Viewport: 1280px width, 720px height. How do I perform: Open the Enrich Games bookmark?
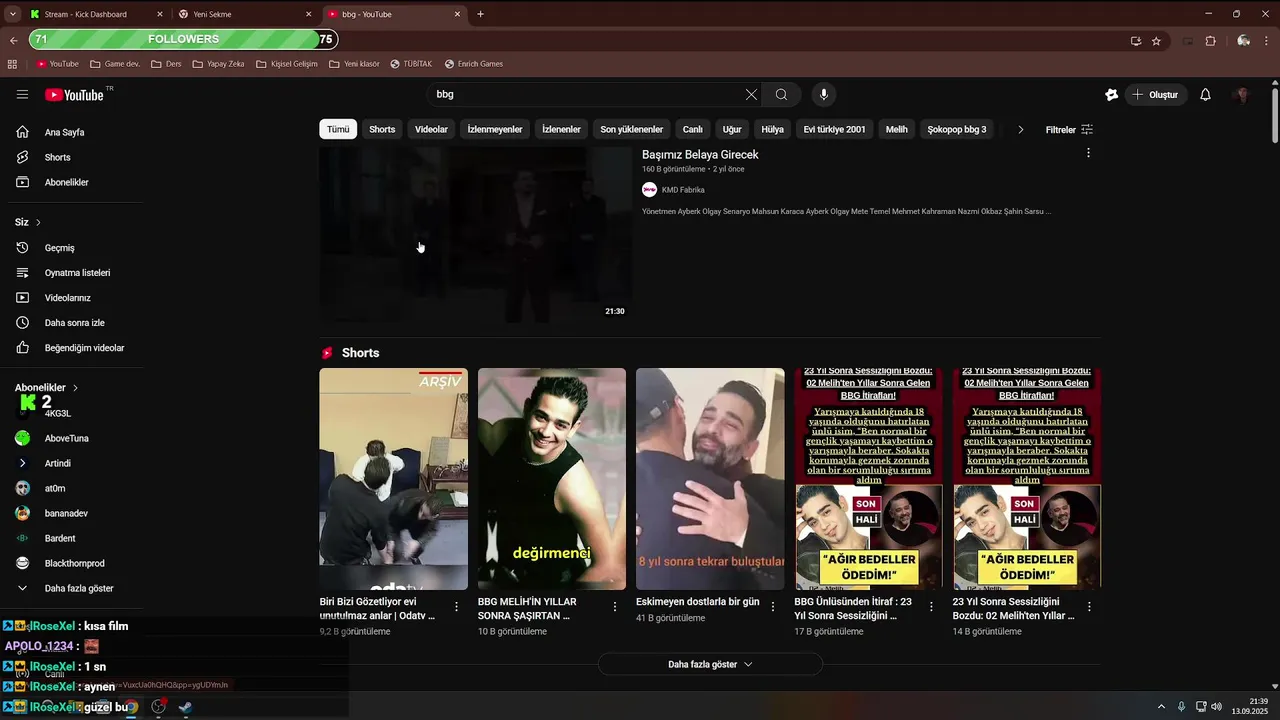[474, 64]
